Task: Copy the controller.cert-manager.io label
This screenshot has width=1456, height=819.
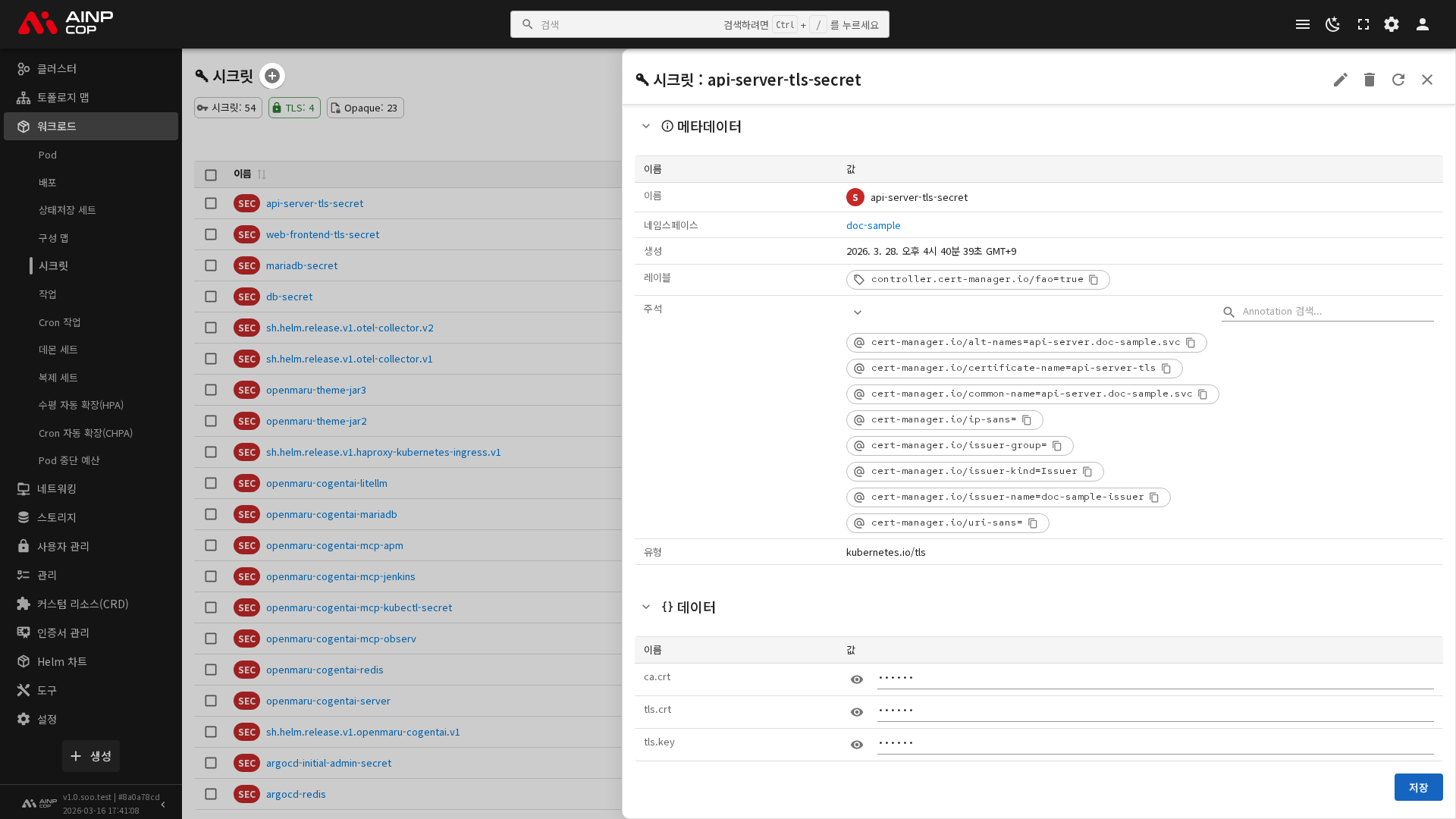Action: click(x=1094, y=280)
